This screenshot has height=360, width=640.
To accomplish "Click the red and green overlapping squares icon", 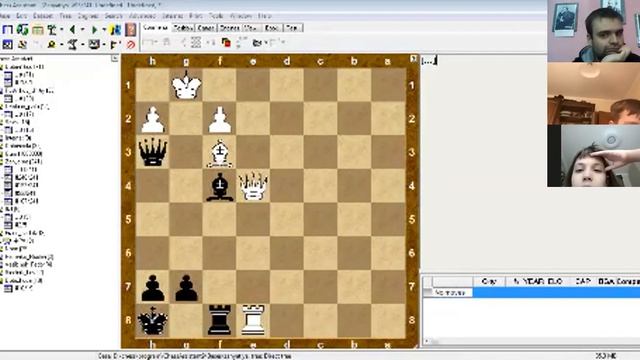I will point(226,42).
